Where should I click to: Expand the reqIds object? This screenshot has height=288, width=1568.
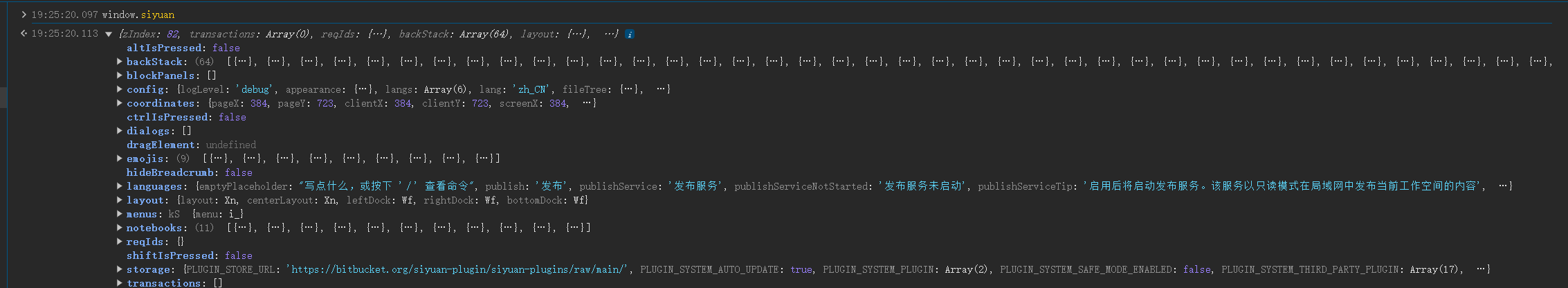click(x=120, y=242)
